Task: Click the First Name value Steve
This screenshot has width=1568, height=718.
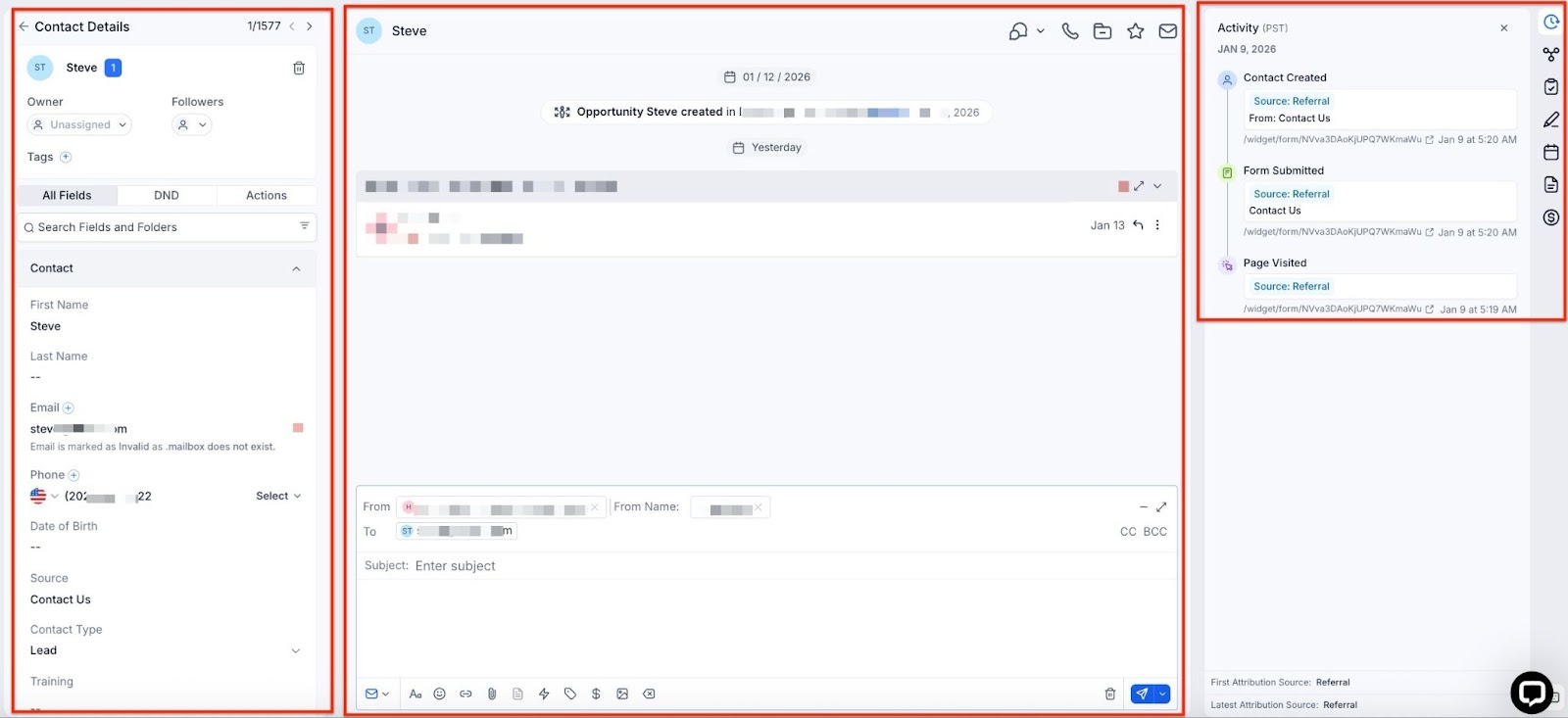Action: coord(45,326)
